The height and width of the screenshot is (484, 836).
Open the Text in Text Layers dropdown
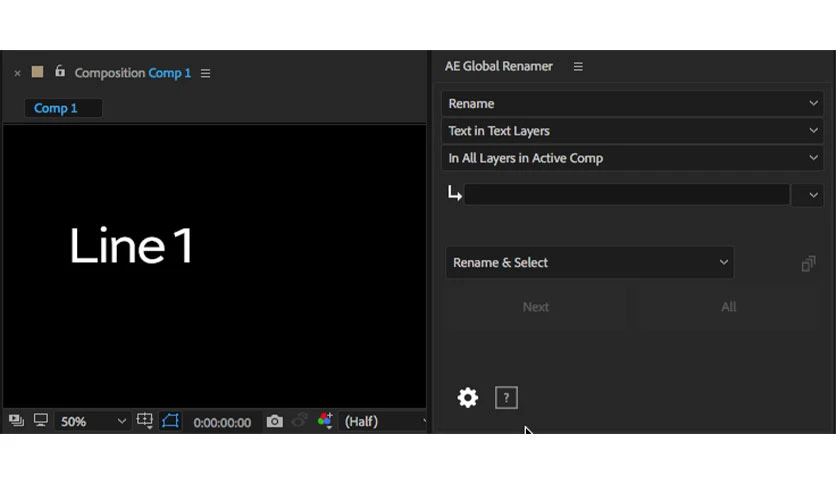632,131
